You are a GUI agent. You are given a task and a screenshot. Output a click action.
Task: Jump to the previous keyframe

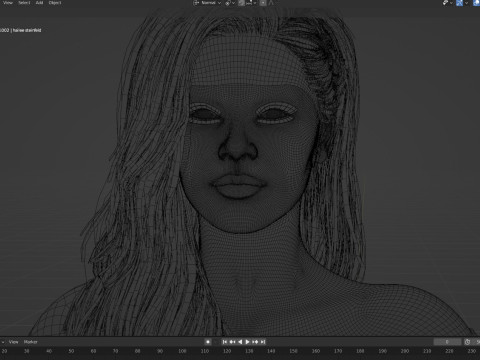click(233, 342)
